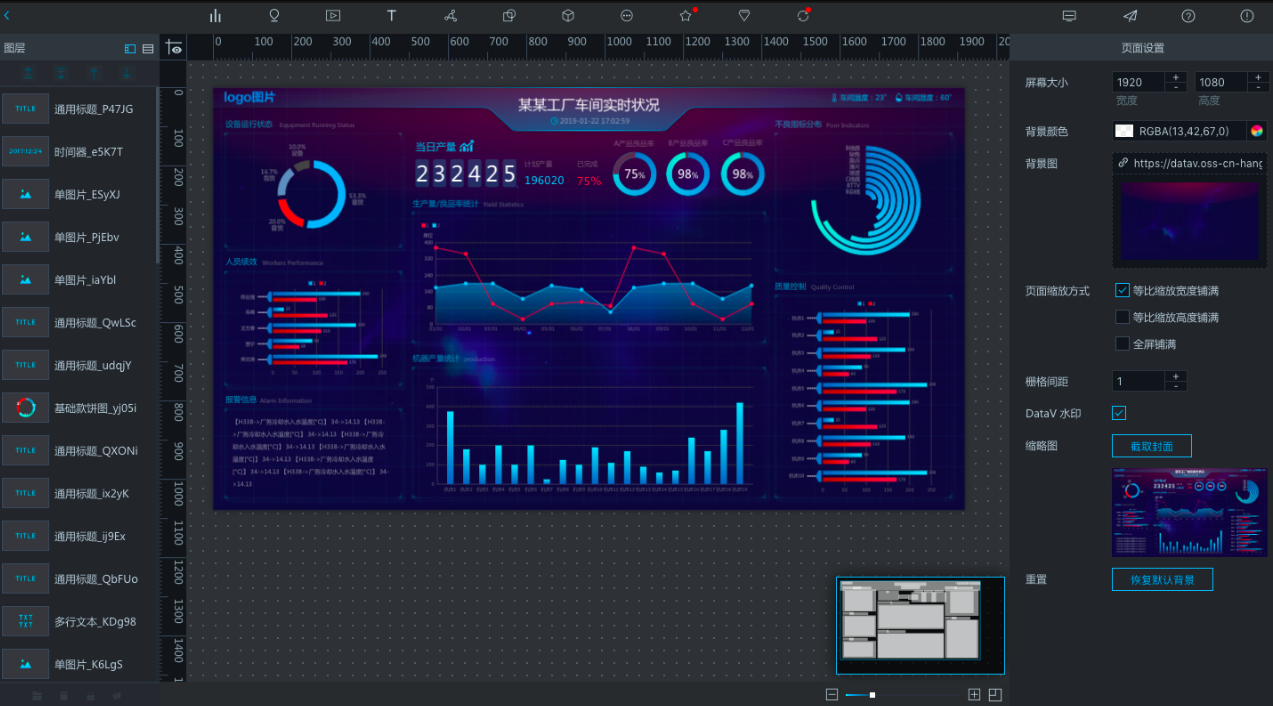Go back with top-left chevron
Image resolution: width=1273 pixels, height=706 pixels.
[7, 15]
